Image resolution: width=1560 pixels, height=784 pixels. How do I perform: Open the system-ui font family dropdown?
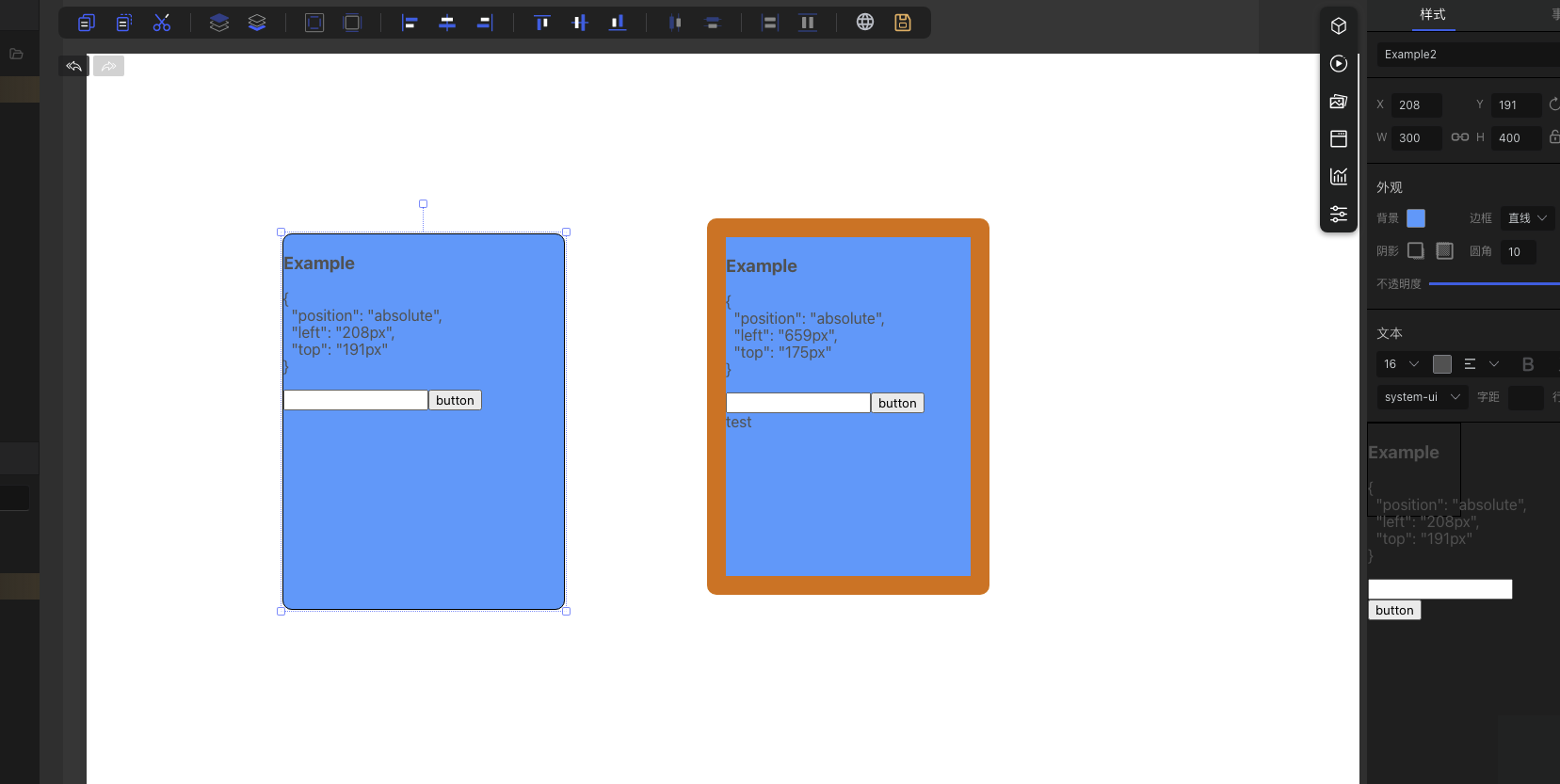[x=1423, y=397]
